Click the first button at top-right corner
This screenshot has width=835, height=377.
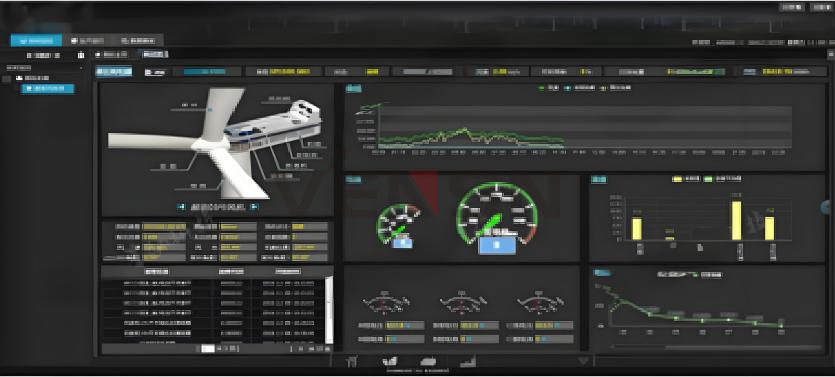pyautogui.click(x=791, y=7)
